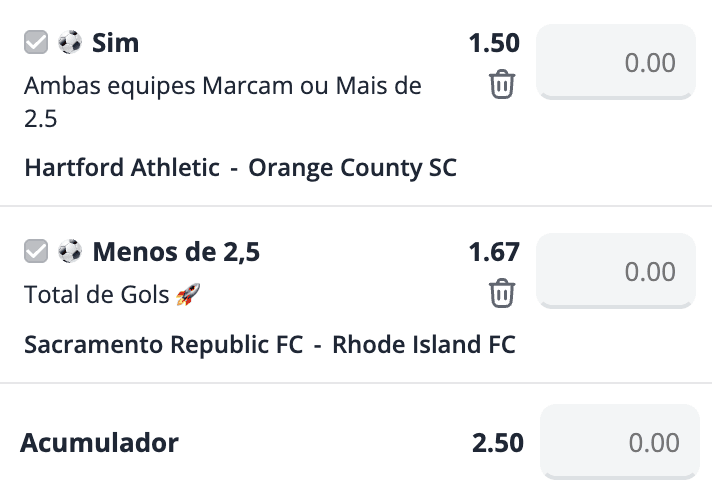Click the Acumulador 2.50 combined odds
The width and height of the screenshot is (712, 490).
pos(498,443)
